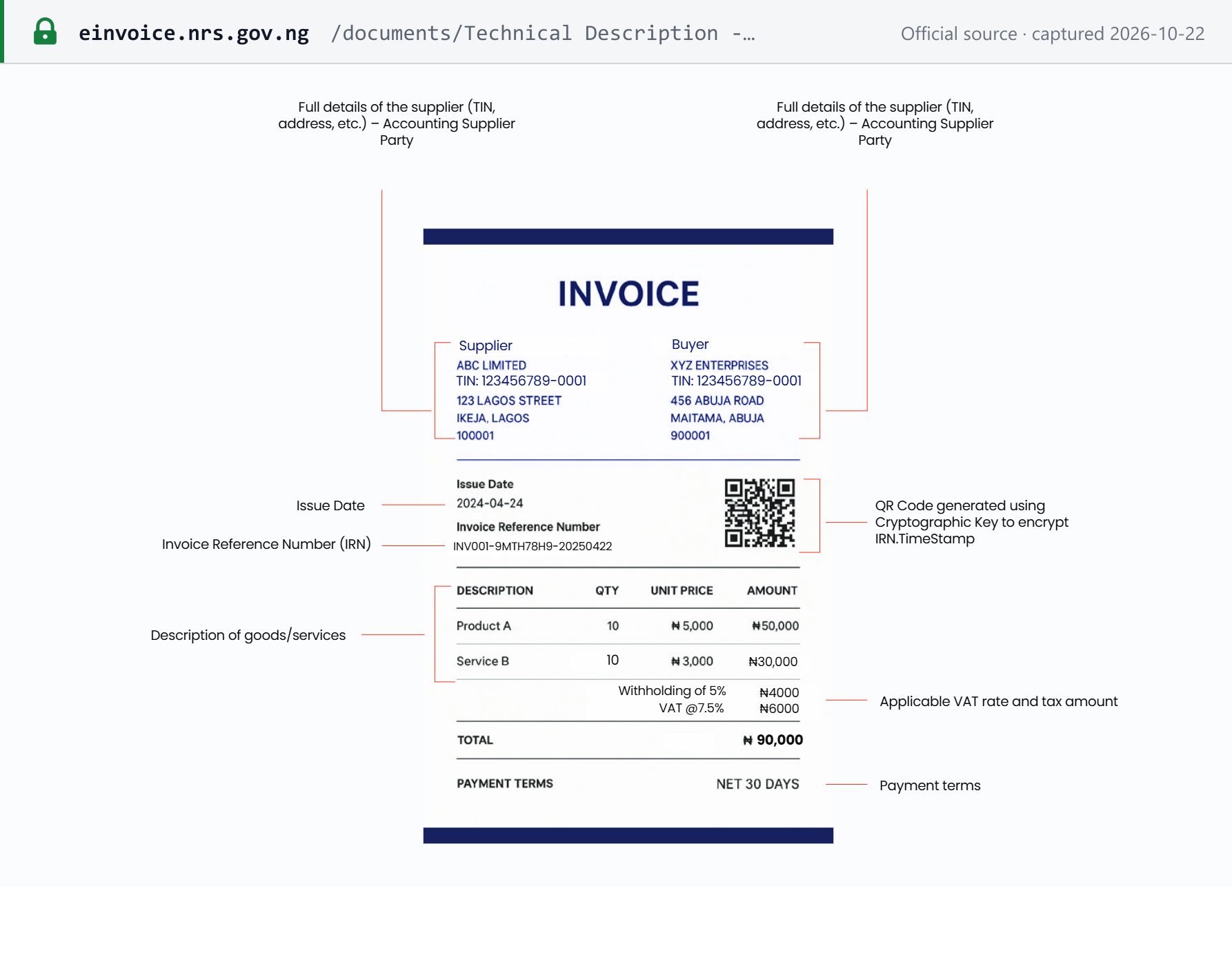Select the Buyer label
The image size is (1232, 964).
(x=690, y=344)
